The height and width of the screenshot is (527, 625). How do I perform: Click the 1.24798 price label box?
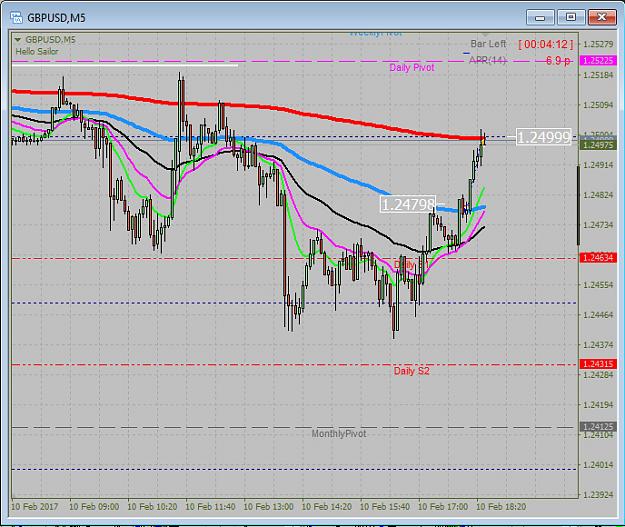[408, 204]
